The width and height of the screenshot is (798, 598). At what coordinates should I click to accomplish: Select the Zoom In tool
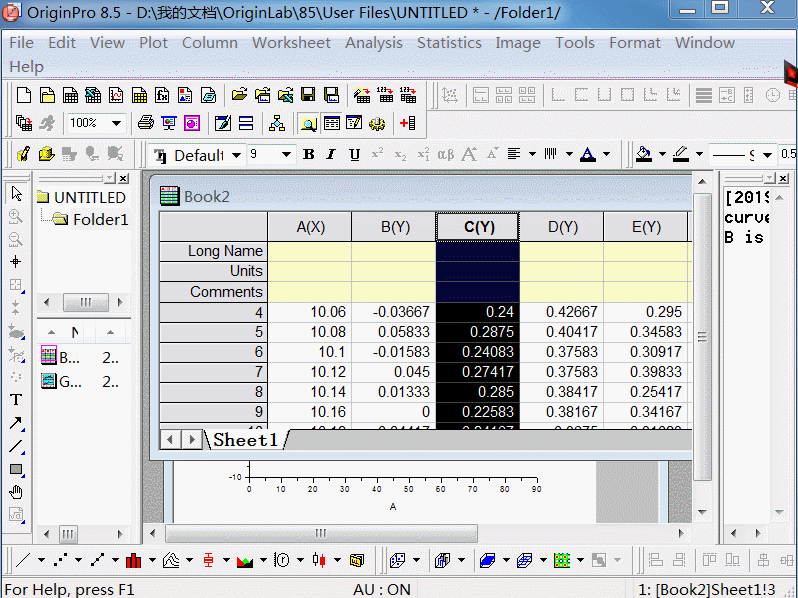pyautogui.click(x=16, y=216)
